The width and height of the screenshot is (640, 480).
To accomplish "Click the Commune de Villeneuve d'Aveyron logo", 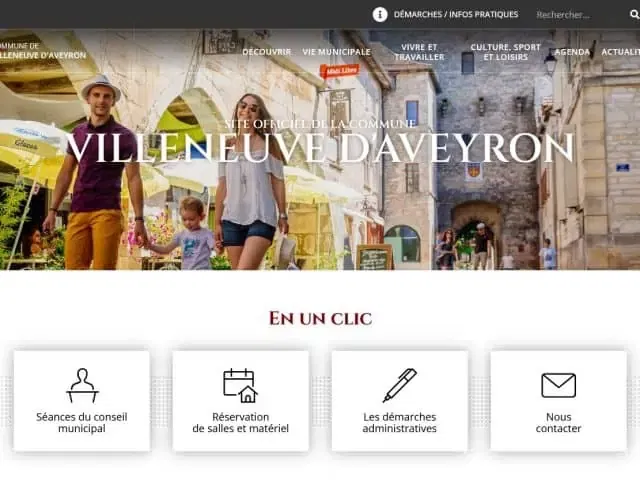I will (43, 51).
